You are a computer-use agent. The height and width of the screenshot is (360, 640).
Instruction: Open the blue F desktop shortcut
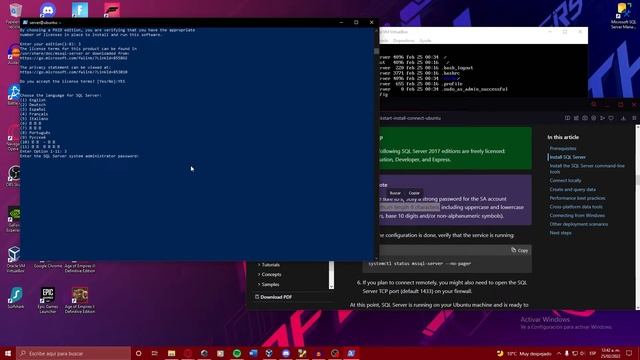[x=80, y=10]
